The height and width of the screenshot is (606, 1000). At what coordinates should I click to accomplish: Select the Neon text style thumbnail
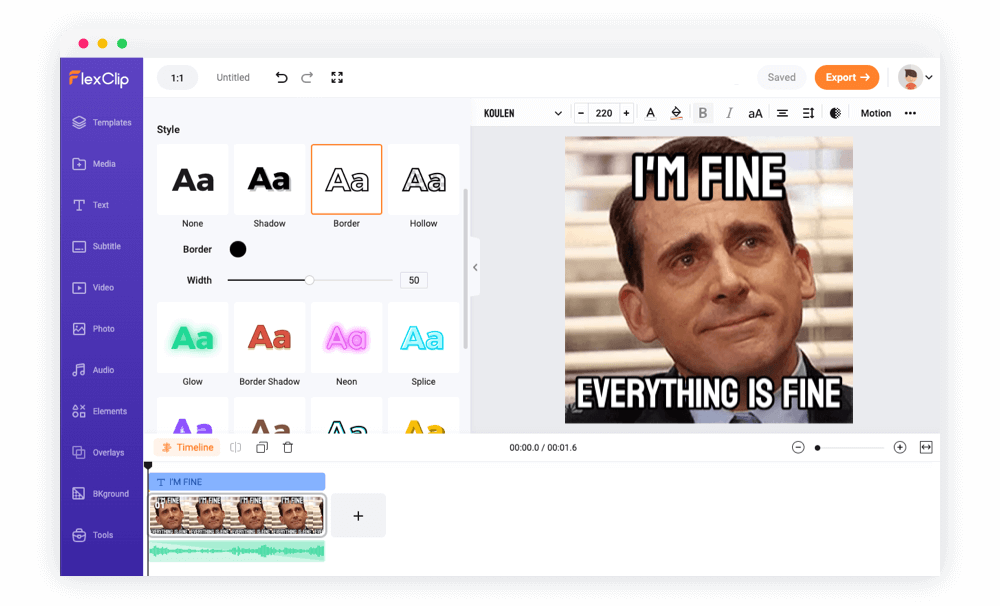[346, 338]
